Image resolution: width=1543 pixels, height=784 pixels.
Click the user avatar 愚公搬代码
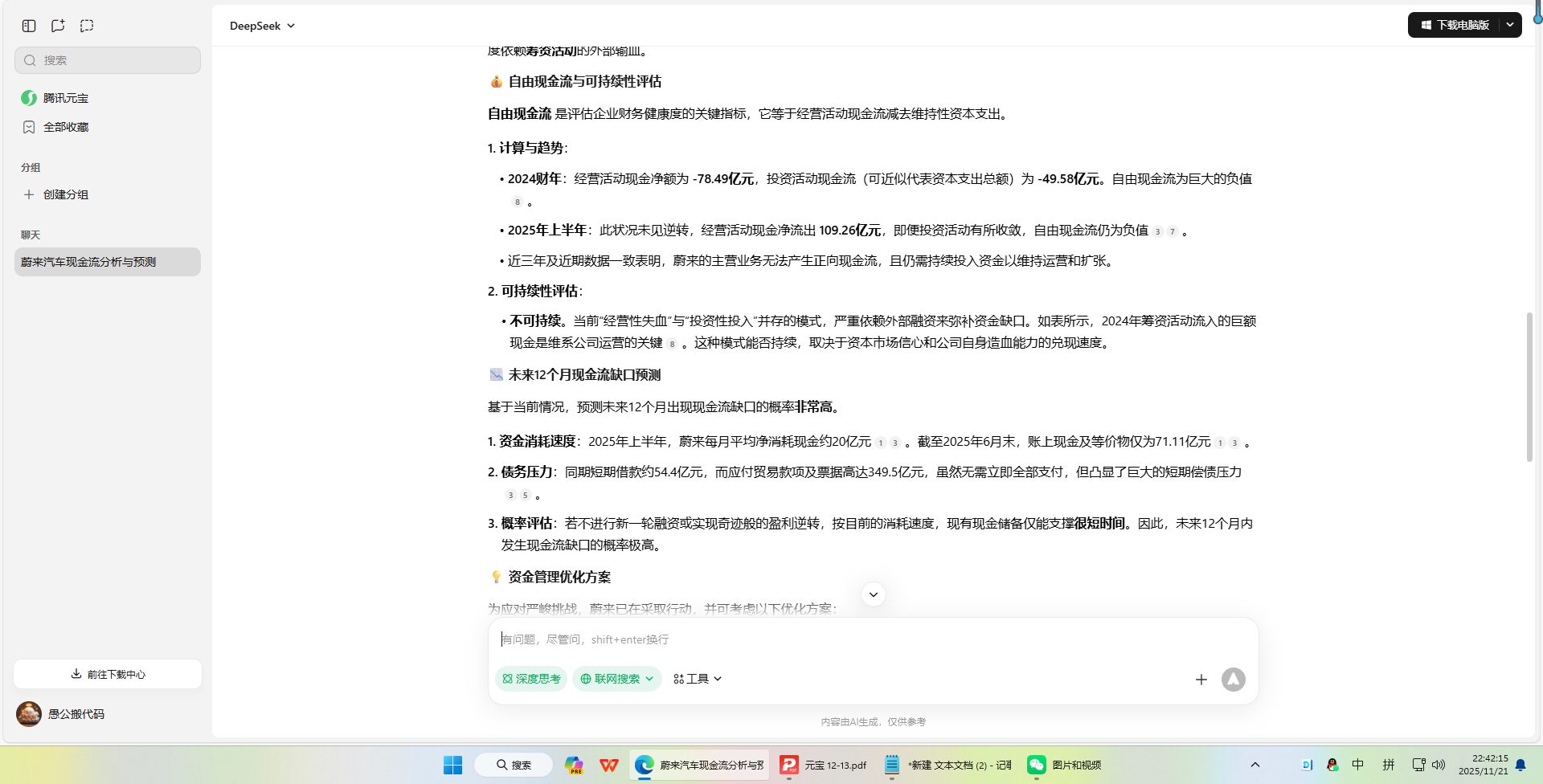point(29,713)
